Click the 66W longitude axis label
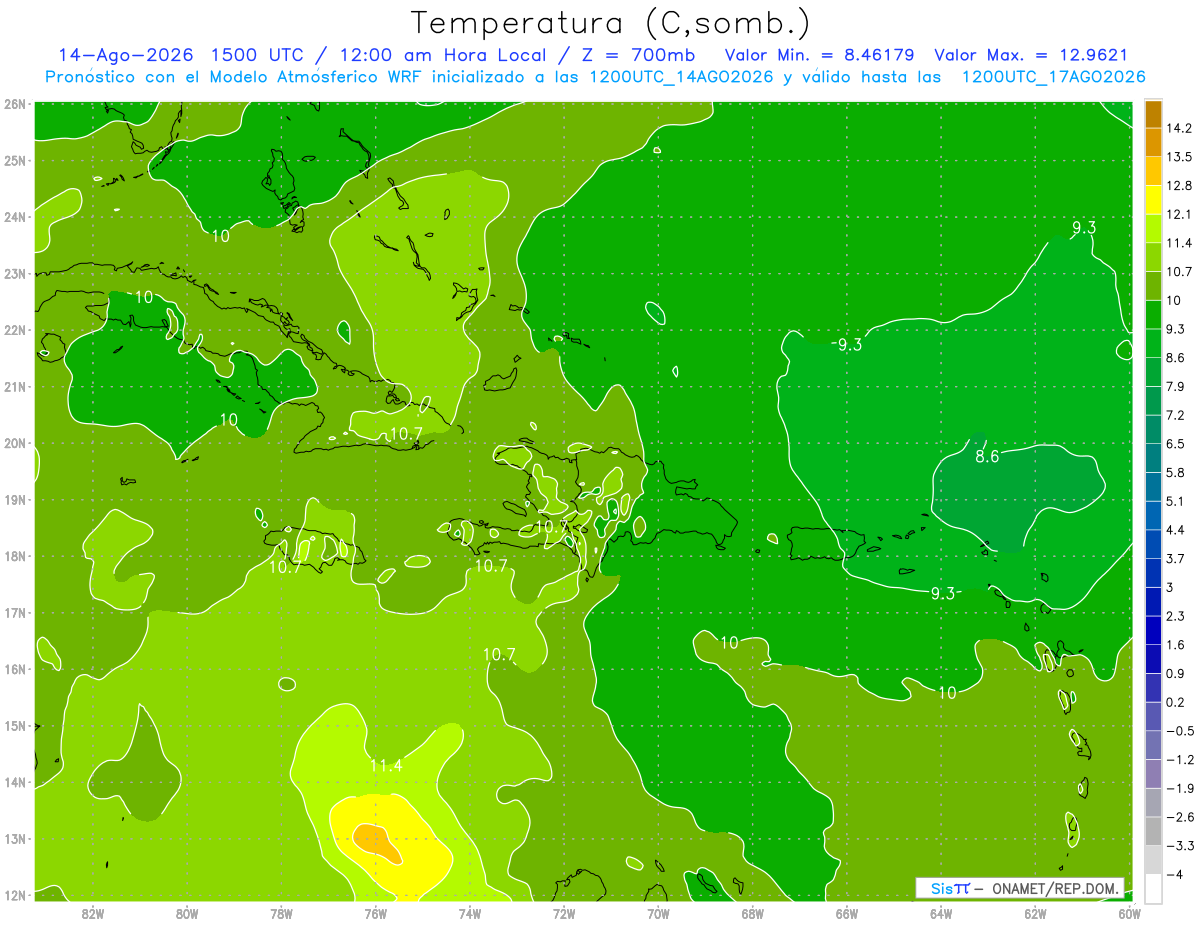The image size is (1200, 927). pyautogui.click(x=847, y=913)
